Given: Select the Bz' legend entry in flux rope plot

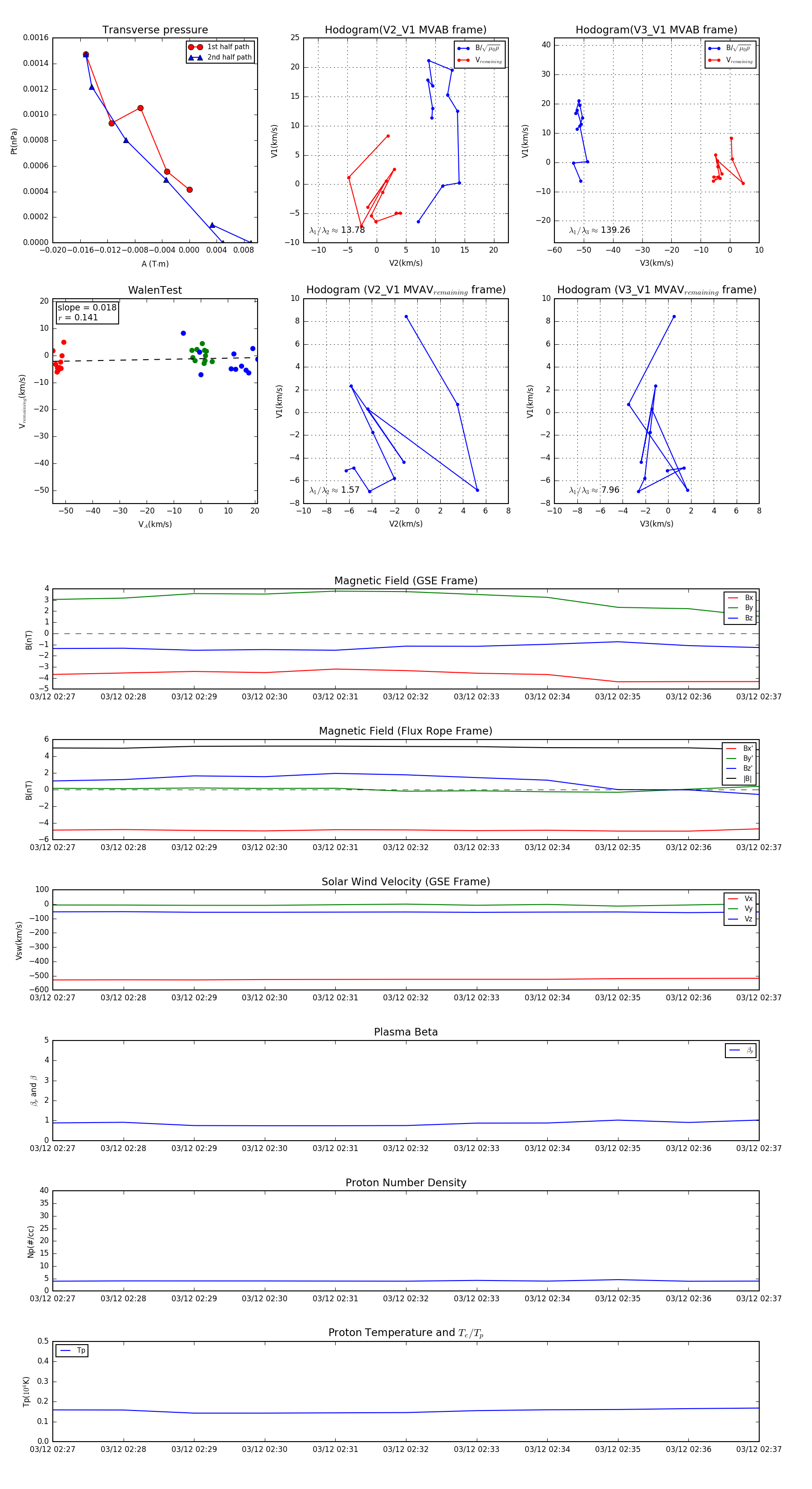Looking at the screenshot, I should (x=739, y=769).
